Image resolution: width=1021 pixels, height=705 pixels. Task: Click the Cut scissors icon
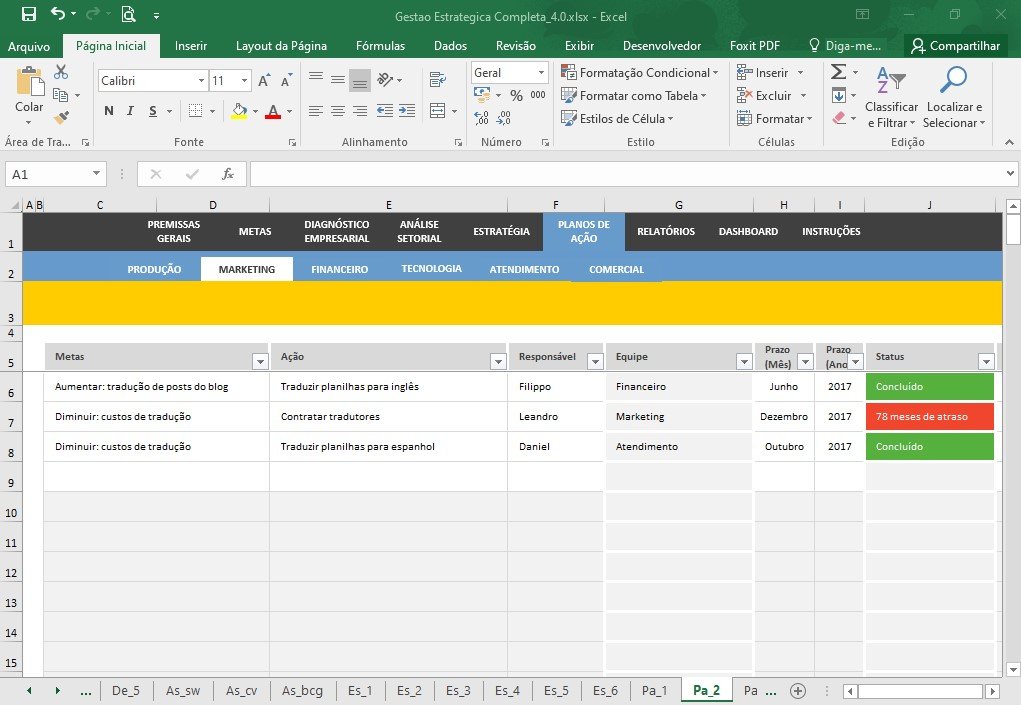[61, 72]
